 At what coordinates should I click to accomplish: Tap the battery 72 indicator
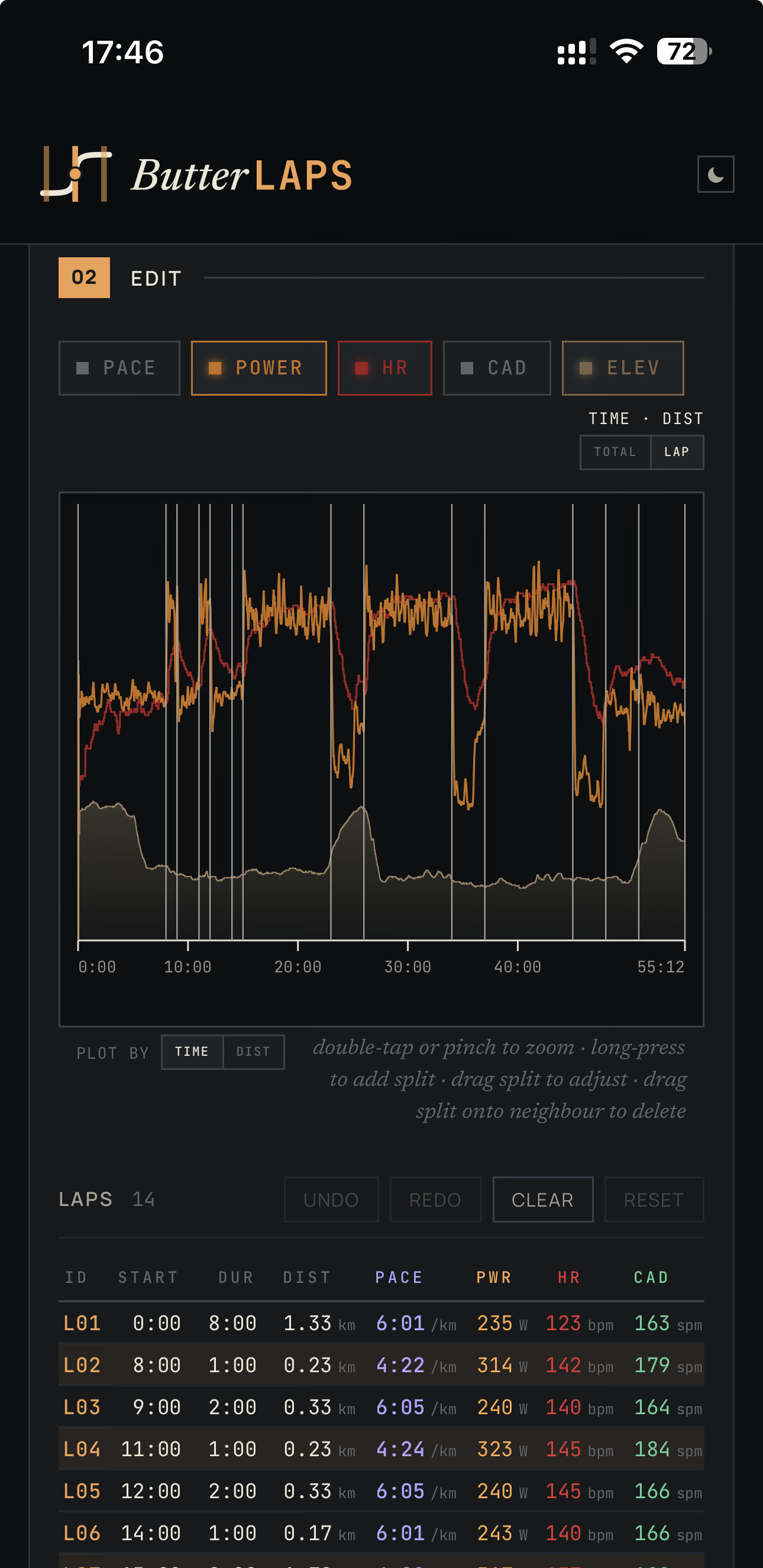click(684, 51)
